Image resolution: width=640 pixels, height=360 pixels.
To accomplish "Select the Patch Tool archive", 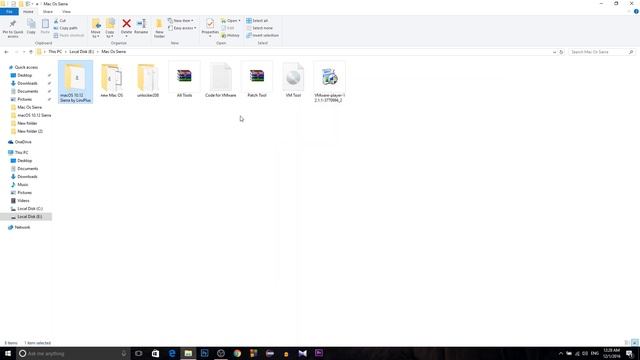I will pyautogui.click(x=257, y=80).
